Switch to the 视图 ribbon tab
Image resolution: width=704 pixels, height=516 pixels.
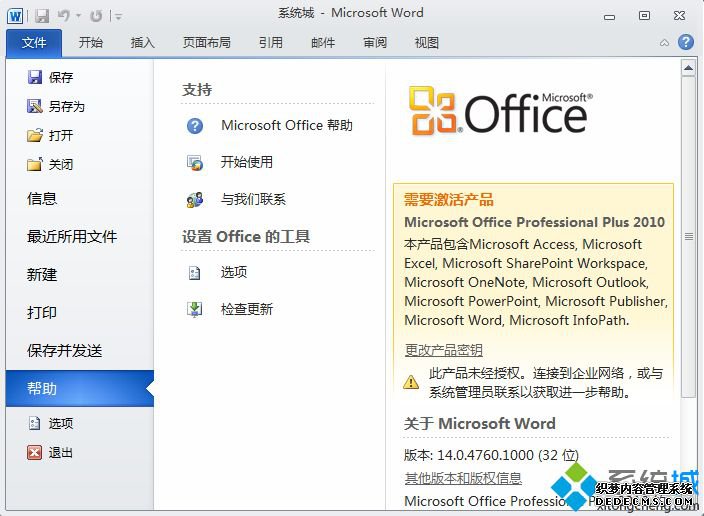pyautogui.click(x=427, y=43)
